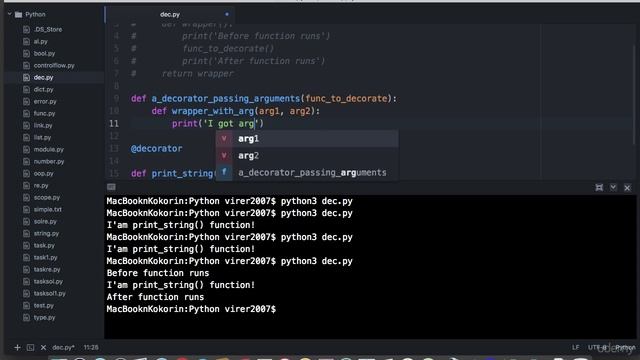
Task: Click the a_decorator_passing_arguments function definition
Action: point(226,99)
